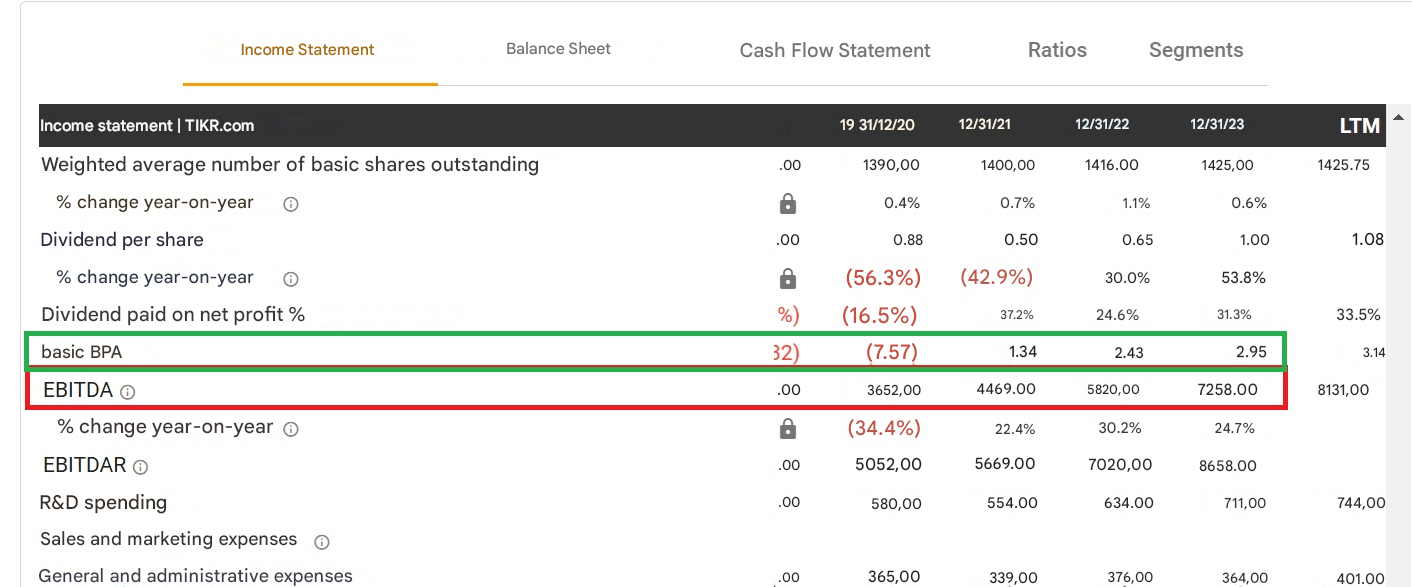Viewport: 1412px width, 587px height.
Task: Click the info icon next to EBITDA
Action: (x=127, y=392)
